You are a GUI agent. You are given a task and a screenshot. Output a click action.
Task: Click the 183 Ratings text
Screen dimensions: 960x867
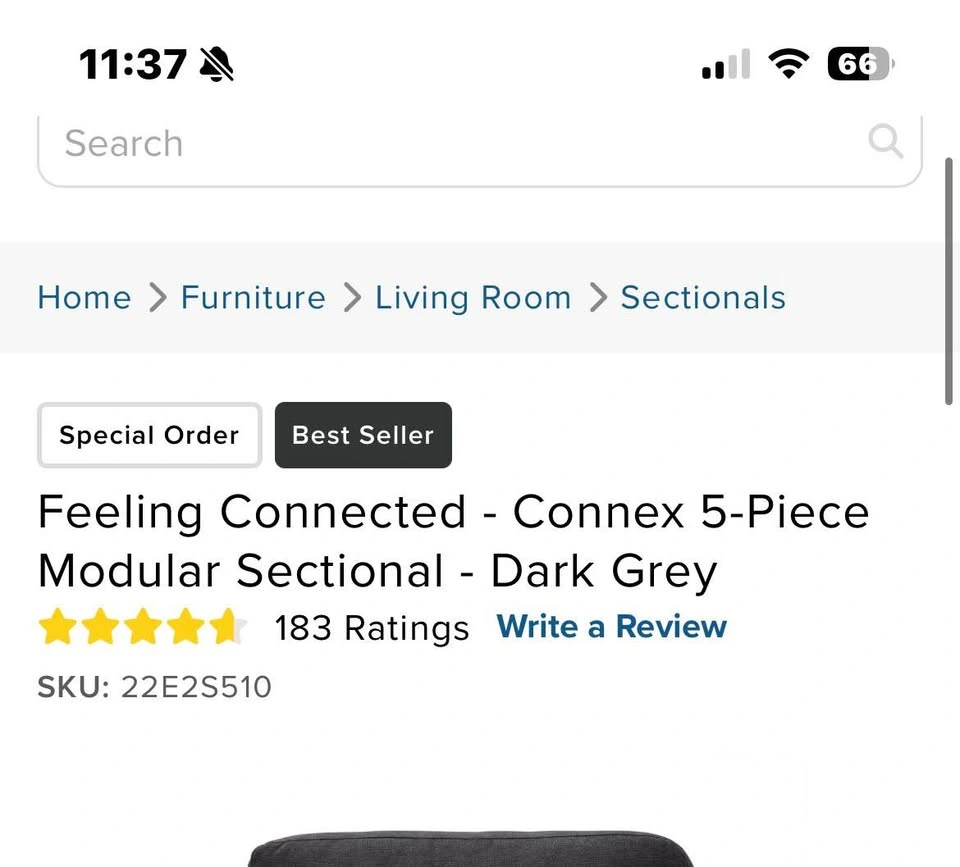[x=372, y=629]
